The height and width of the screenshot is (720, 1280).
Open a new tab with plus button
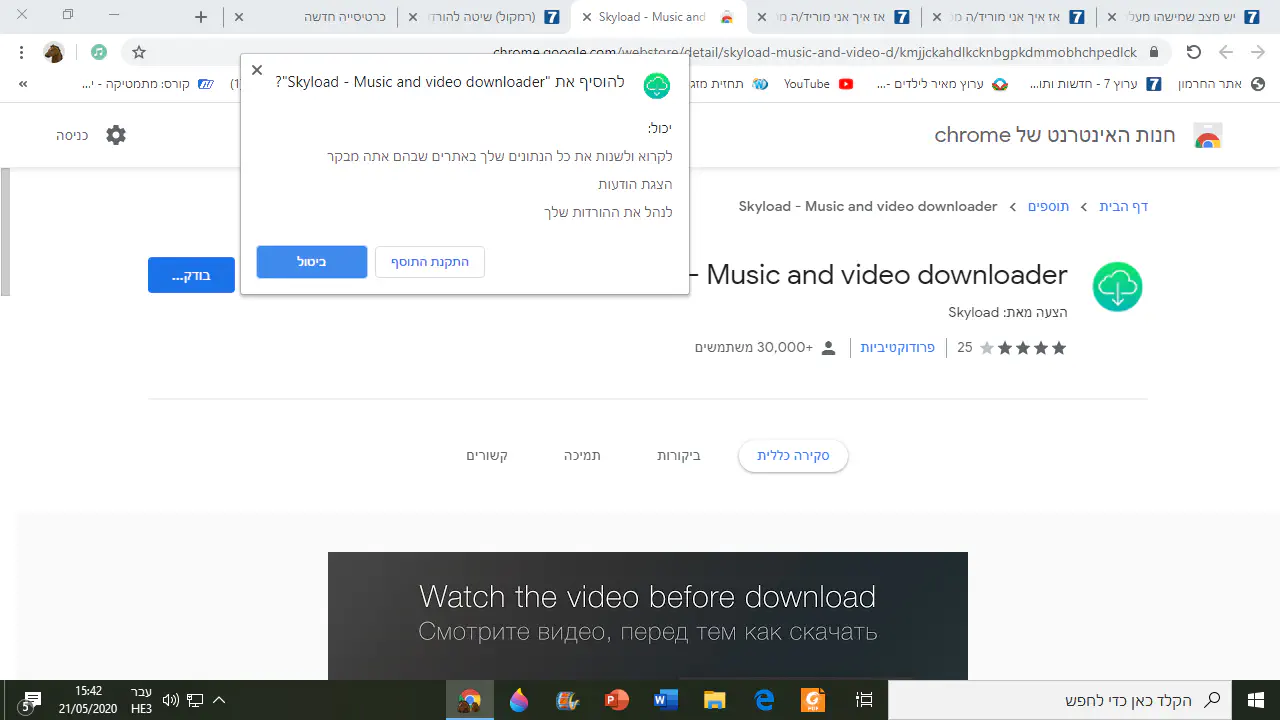pyautogui.click(x=201, y=17)
